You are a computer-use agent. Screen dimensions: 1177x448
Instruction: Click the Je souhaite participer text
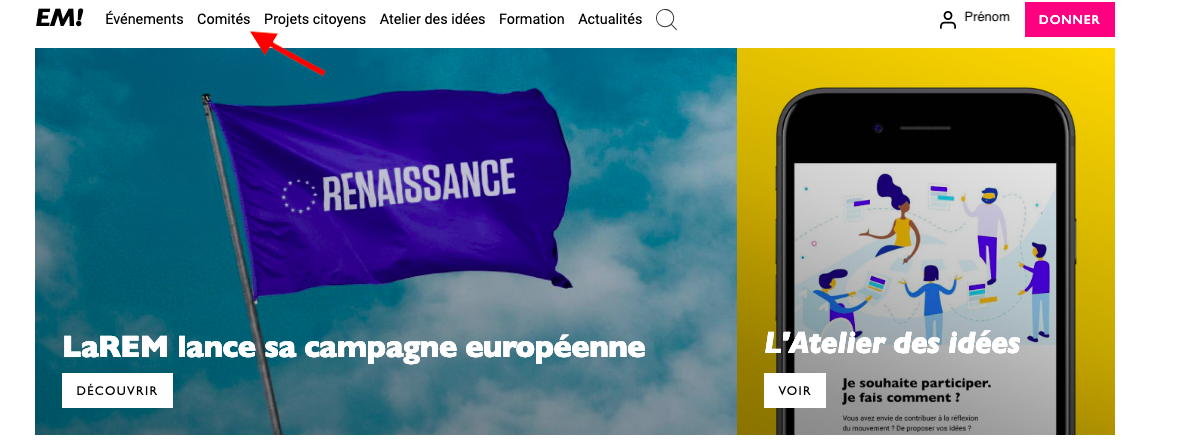click(917, 390)
